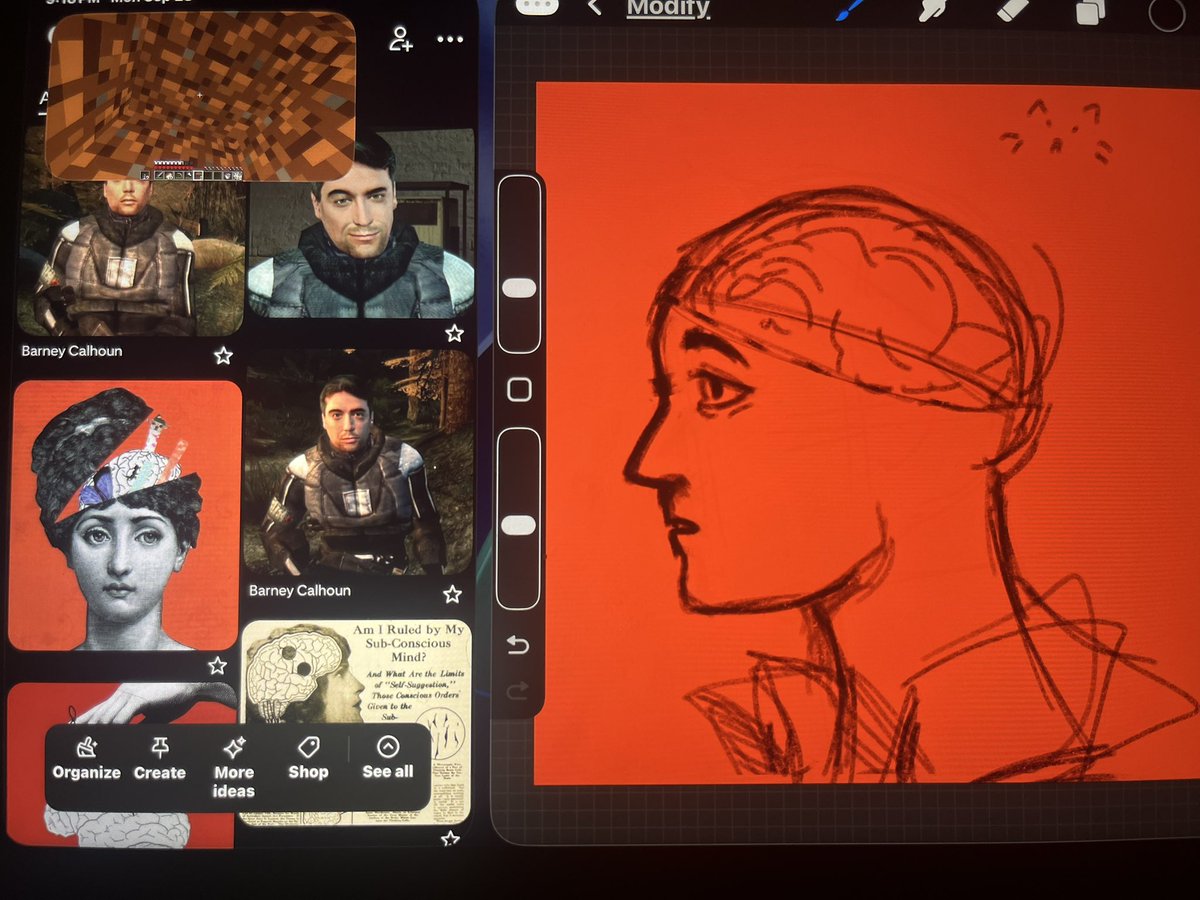Select the Brush tool in Procreate
Image resolution: width=1200 pixels, height=900 pixels.
pyautogui.click(x=850, y=10)
